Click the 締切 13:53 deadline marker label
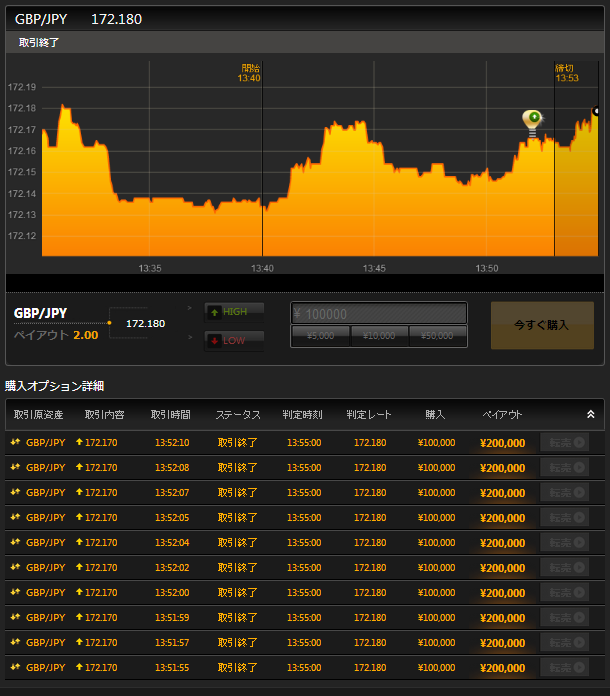This screenshot has height=696, width=610. (x=567, y=73)
